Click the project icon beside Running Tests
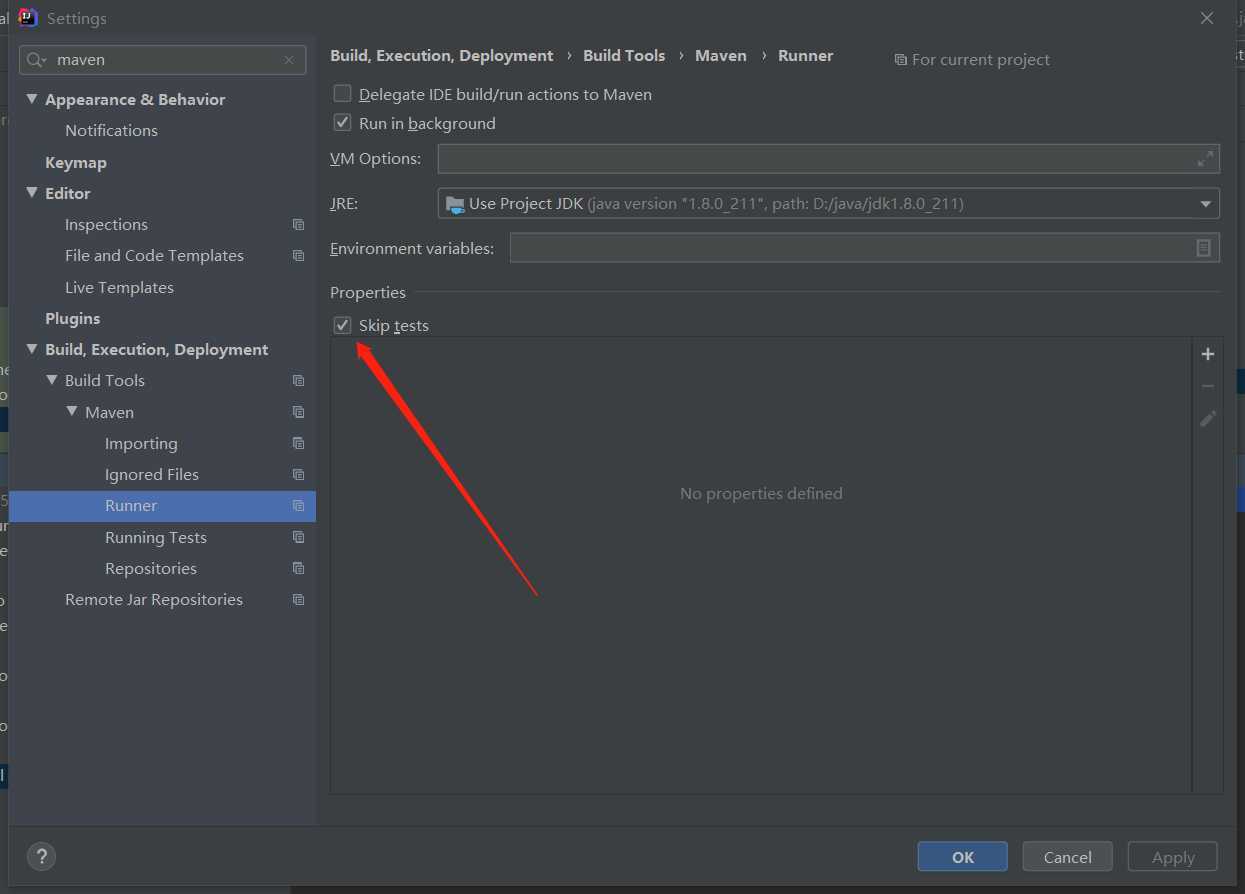Image resolution: width=1245 pixels, height=894 pixels. tap(298, 537)
